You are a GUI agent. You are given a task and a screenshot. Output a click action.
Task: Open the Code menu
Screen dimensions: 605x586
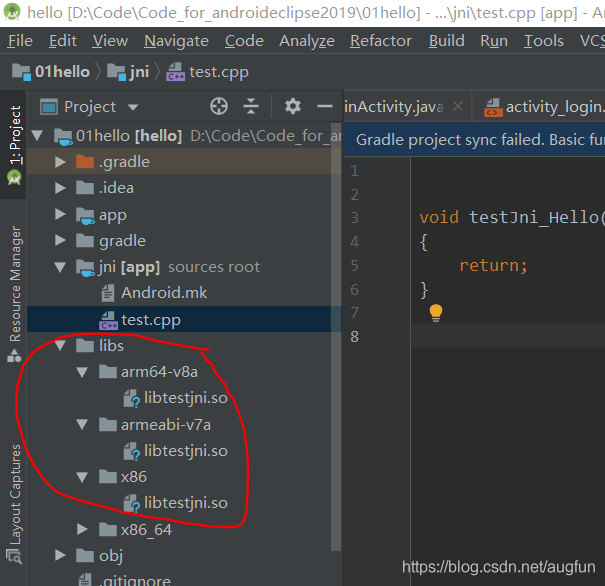(x=244, y=41)
